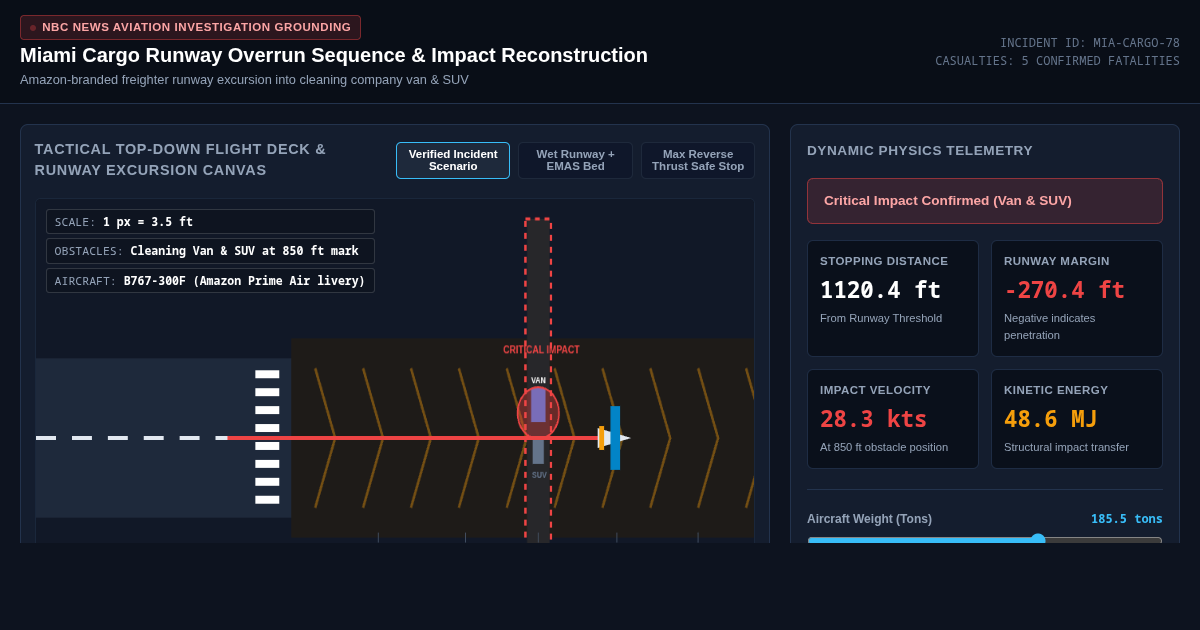Adjust the Aircraft Weight slider
This screenshot has width=1200, height=630.
pos(985,540)
